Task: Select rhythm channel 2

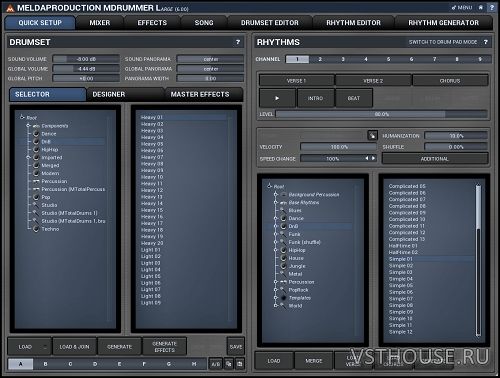Action: (320, 59)
